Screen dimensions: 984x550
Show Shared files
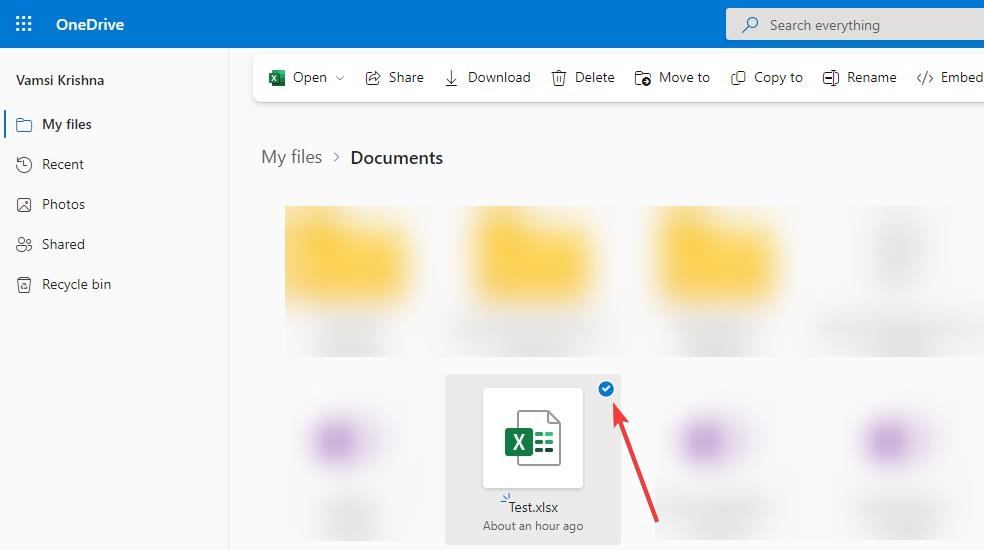(x=63, y=245)
